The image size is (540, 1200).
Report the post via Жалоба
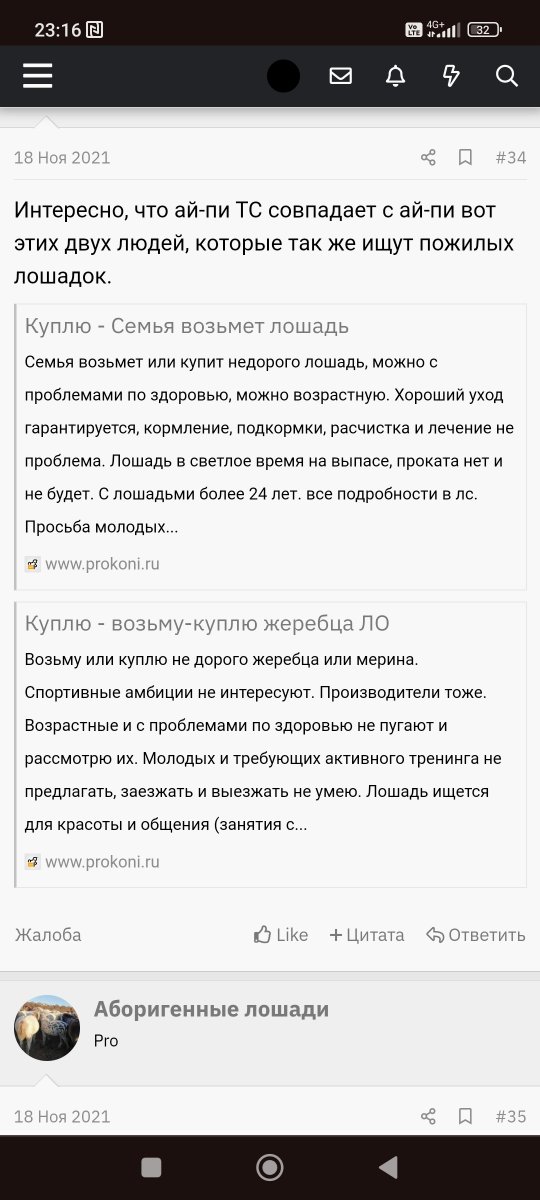coord(48,935)
